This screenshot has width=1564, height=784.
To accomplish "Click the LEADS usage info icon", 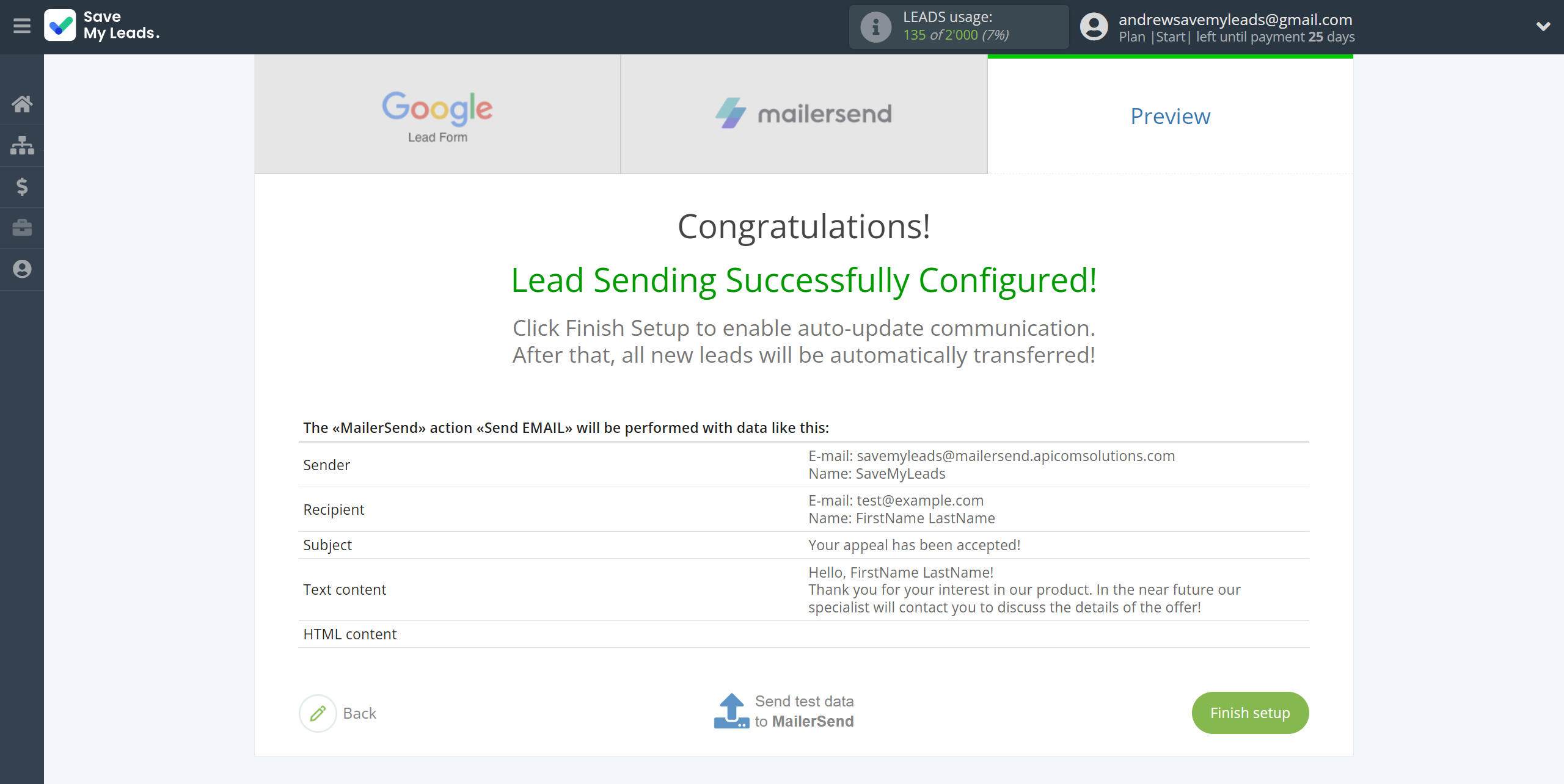I will [875, 27].
